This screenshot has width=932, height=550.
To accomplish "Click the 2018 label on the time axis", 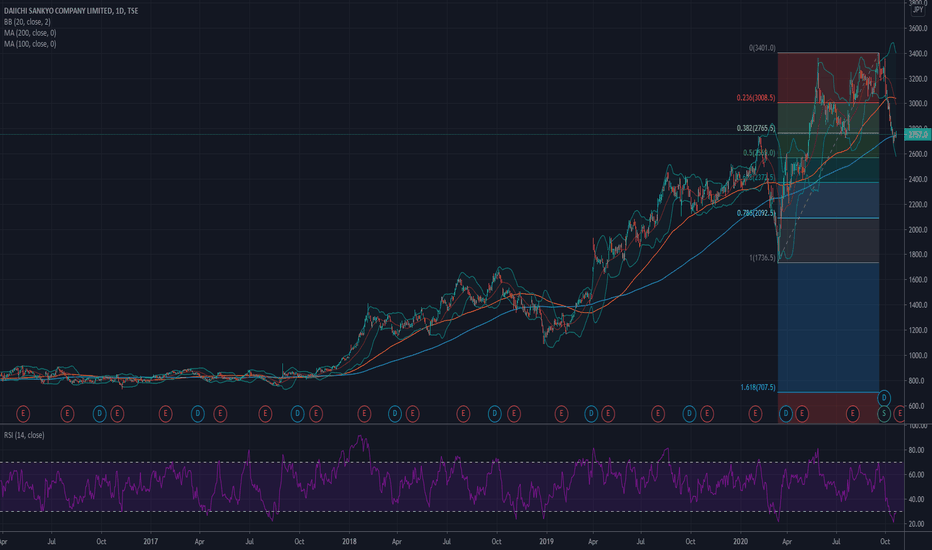I will [349, 542].
